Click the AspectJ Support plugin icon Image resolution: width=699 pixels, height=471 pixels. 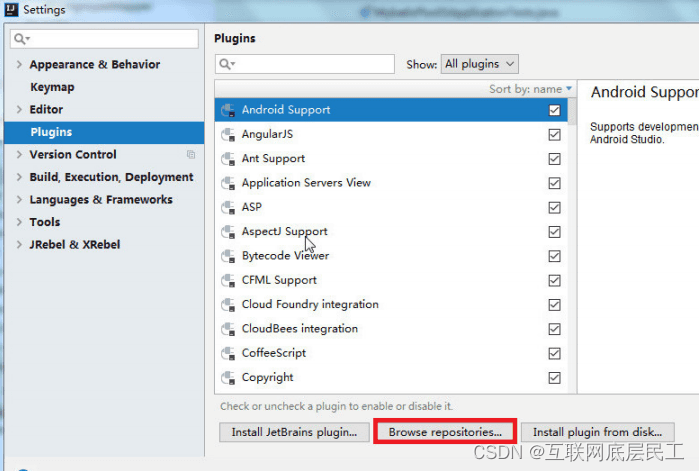[x=228, y=232]
